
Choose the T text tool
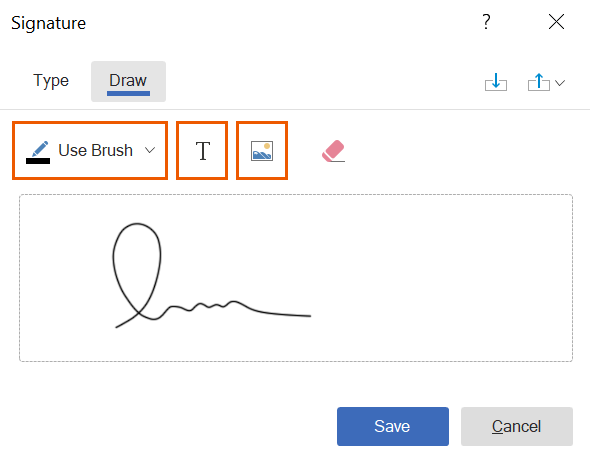(x=202, y=151)
